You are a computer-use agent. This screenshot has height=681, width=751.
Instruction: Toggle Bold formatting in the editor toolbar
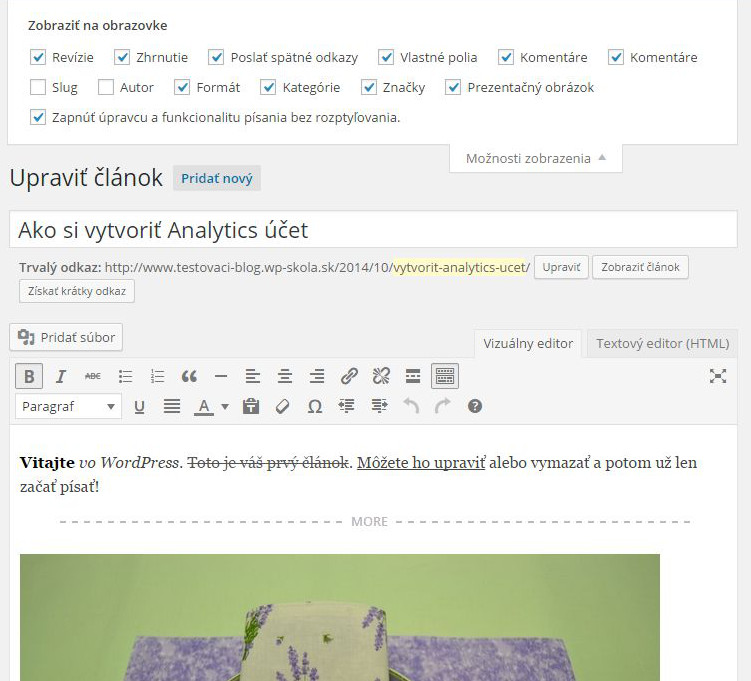(29, 376)
